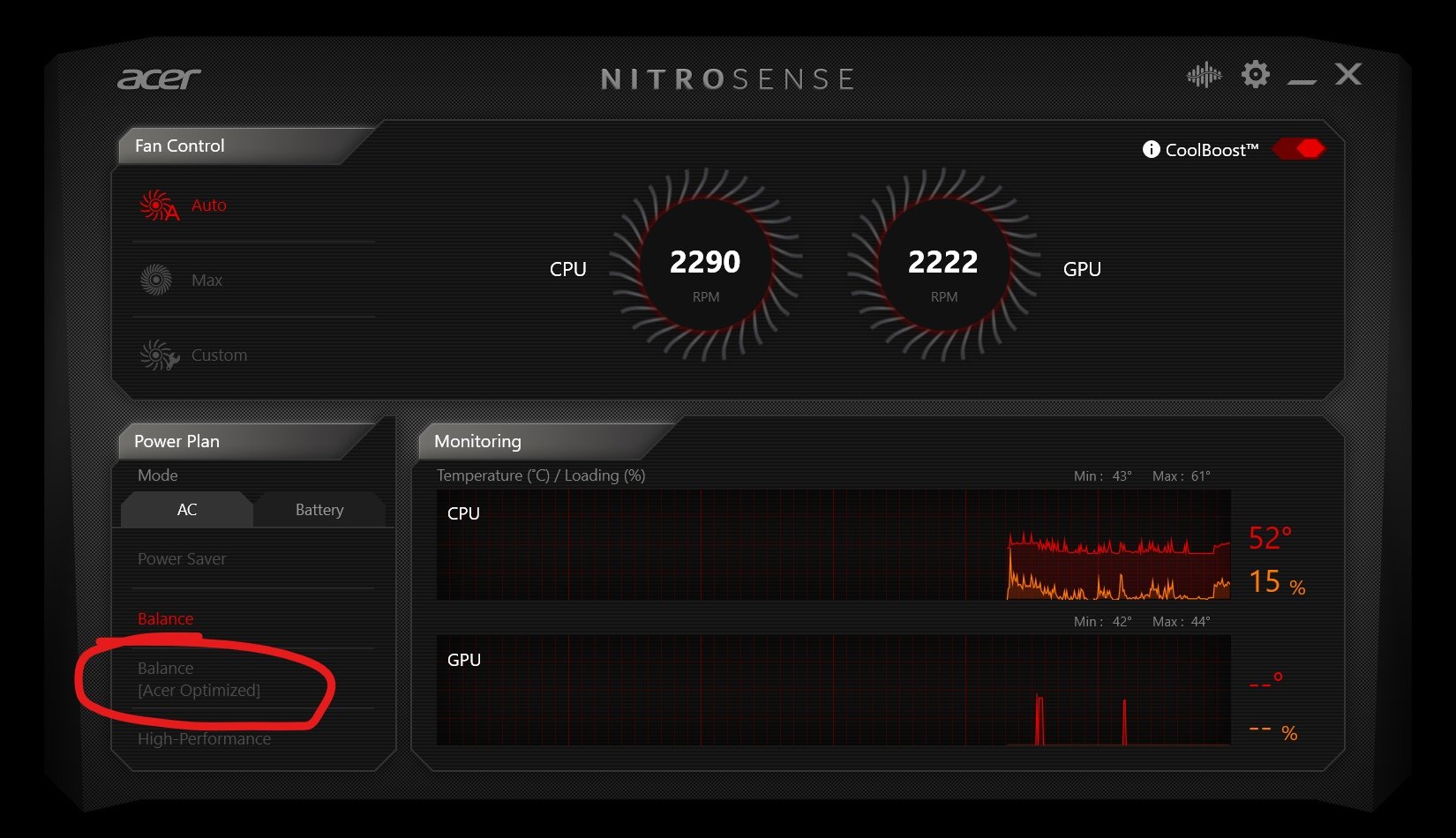Select High-Performance power plan
Viewport: 1456px width, 838px height.
pyautogui.click(x=204, y=739)
